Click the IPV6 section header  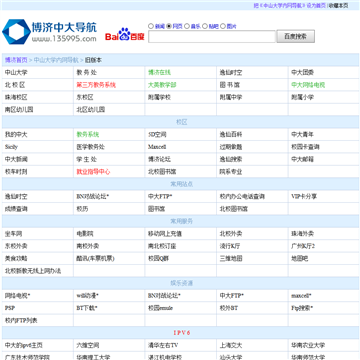coord(182,333)
